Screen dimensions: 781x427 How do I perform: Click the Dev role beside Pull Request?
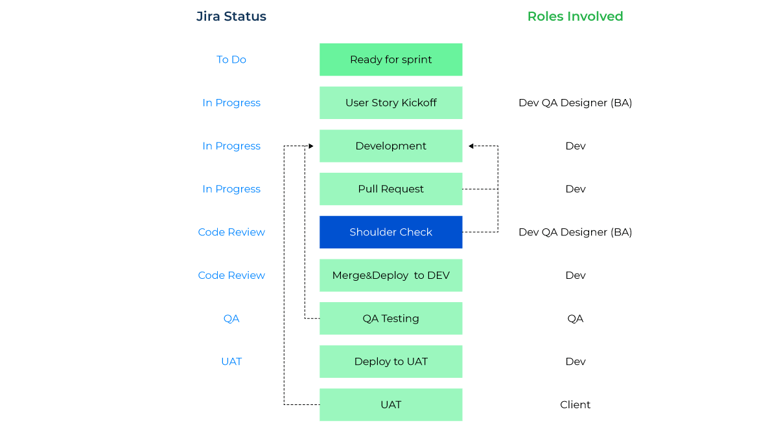click(575, 189)
